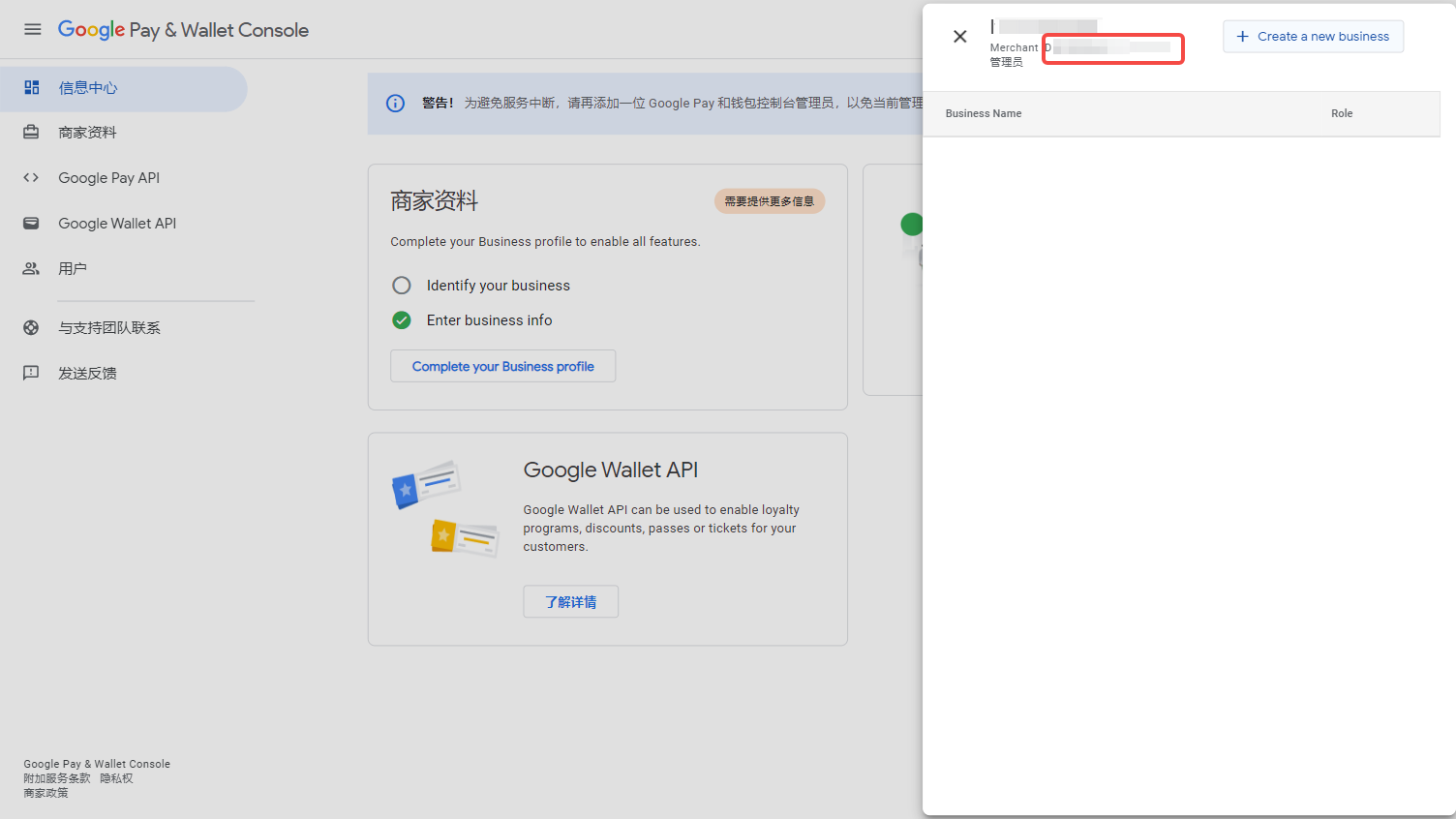Click the Google Wallet API card icon

tap(32, 224)
